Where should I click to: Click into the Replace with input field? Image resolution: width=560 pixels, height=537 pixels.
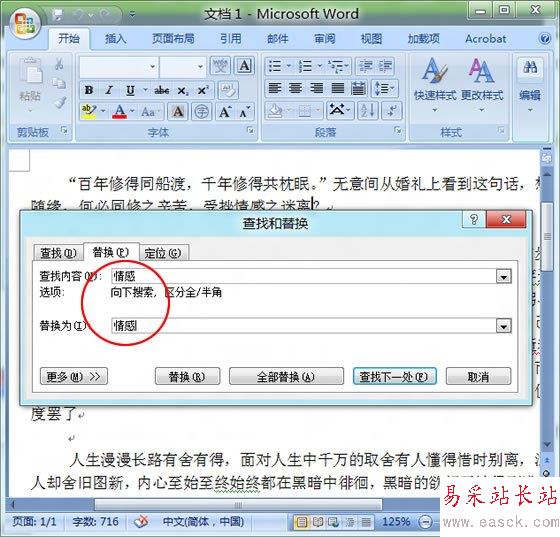304,326
